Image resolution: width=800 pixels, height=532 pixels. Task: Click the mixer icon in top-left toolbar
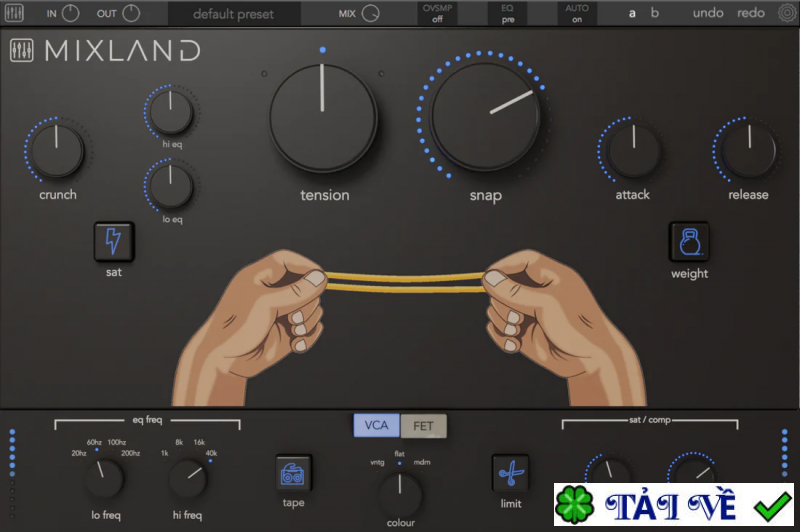pos(14,13)
